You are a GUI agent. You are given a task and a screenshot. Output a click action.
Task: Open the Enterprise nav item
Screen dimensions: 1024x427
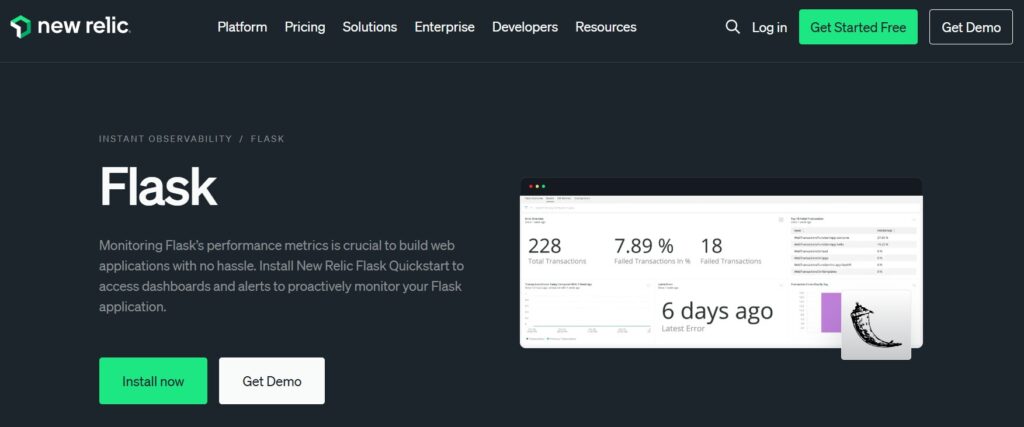pyautogui.click(x=445, y=27)
